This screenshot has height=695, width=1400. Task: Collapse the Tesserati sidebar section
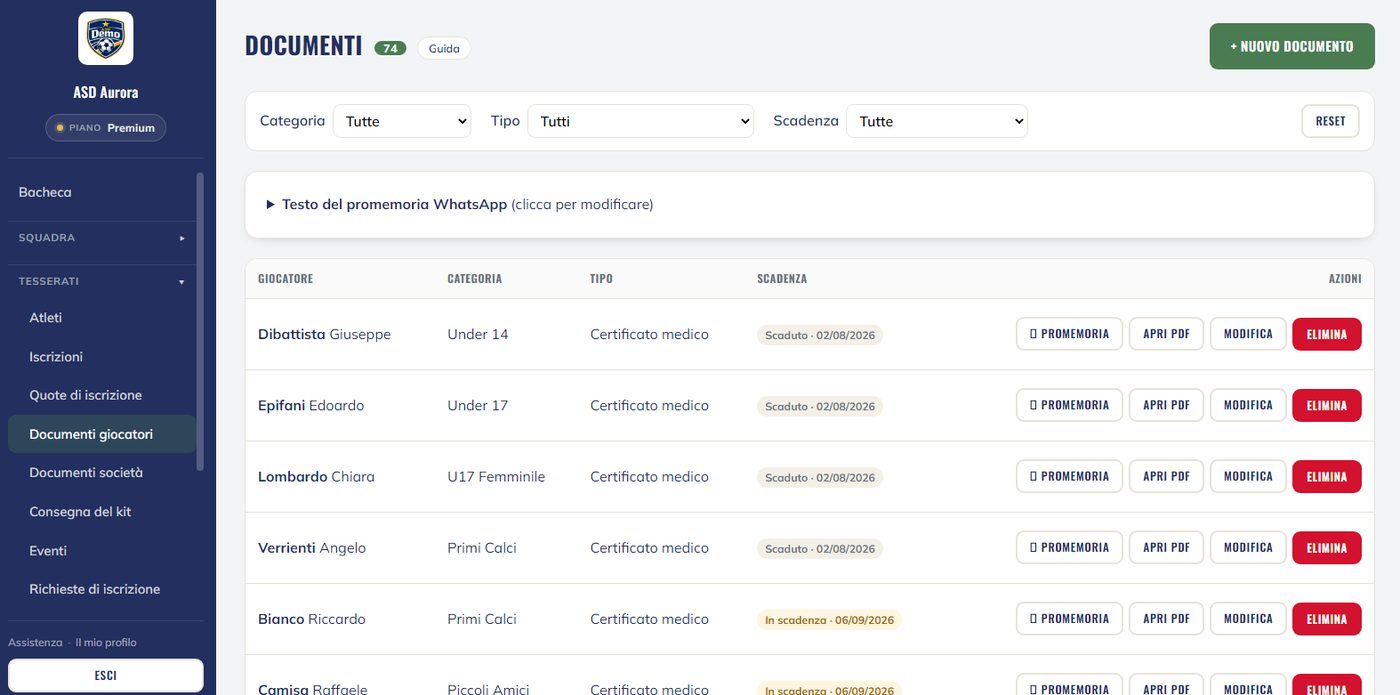(102, 281)
